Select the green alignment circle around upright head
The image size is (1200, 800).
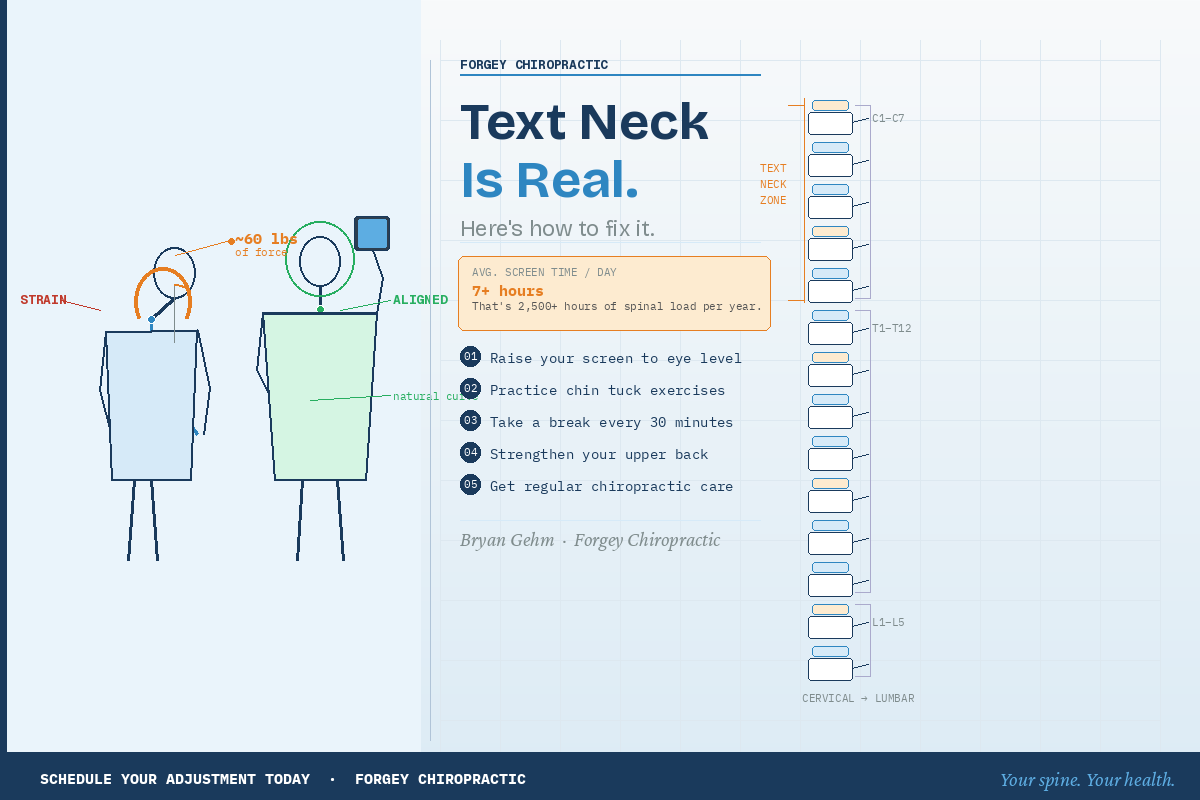click(x=322, y=259)
